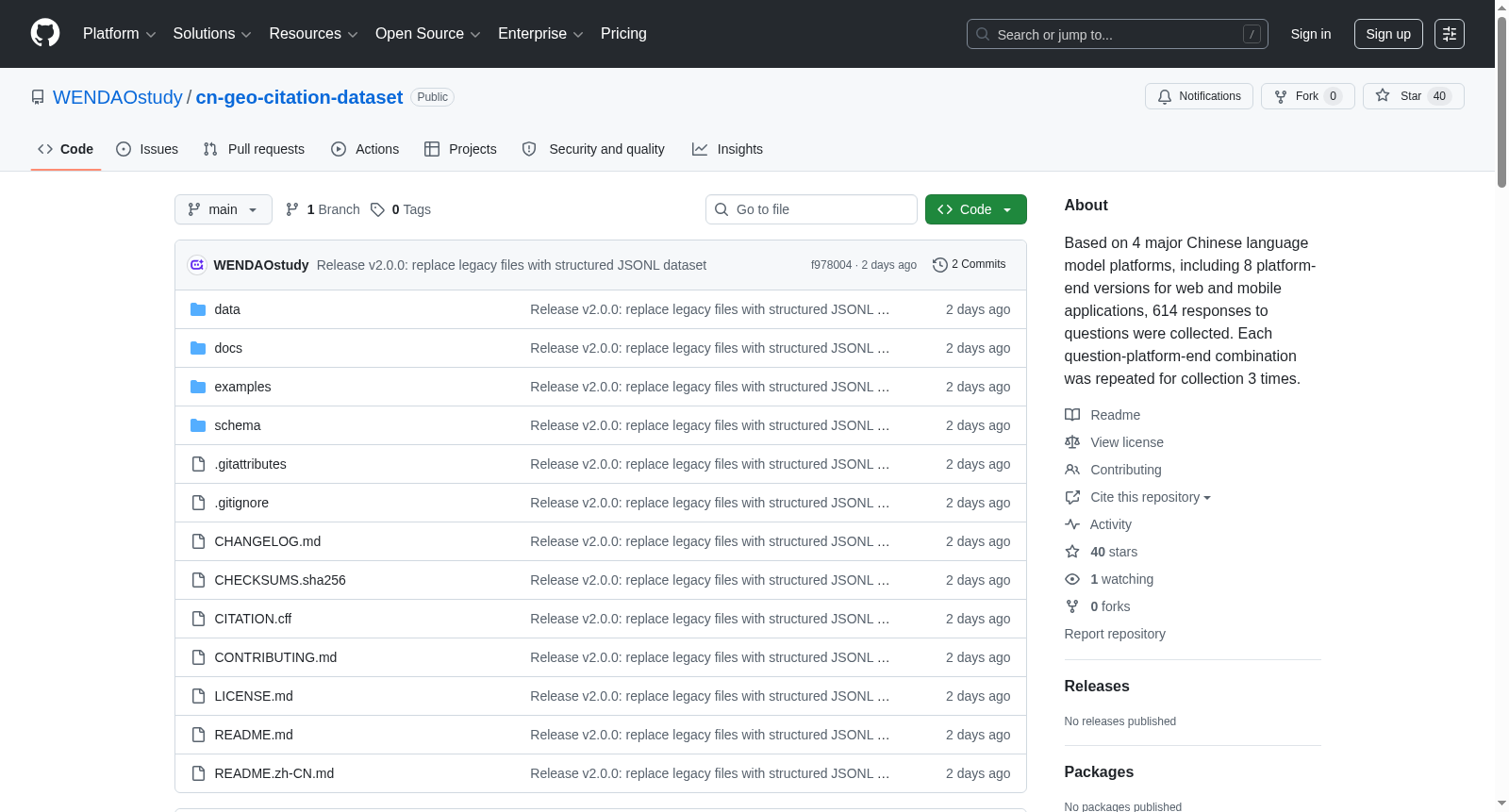Open the Security and quality tab
The image size is (1509, 812).
click(593, 149)
